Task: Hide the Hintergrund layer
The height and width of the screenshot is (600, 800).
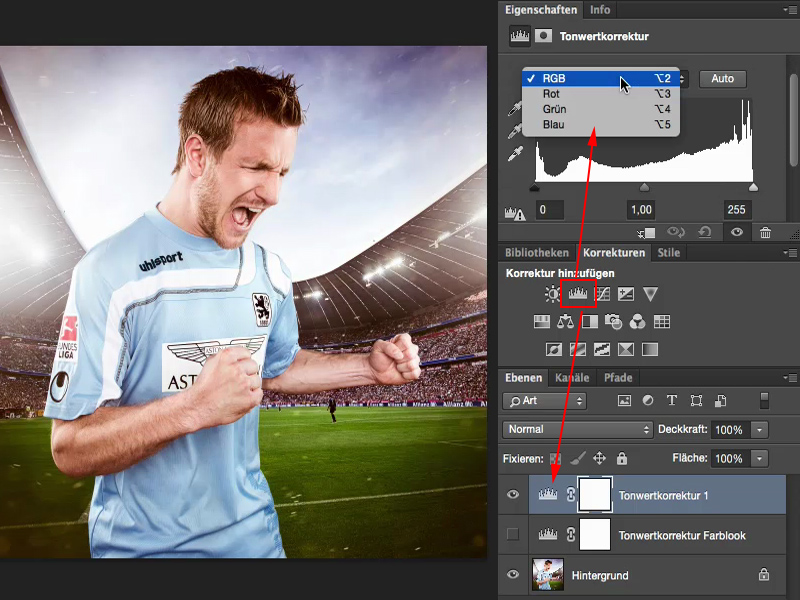Action: (x=513, y=574)
